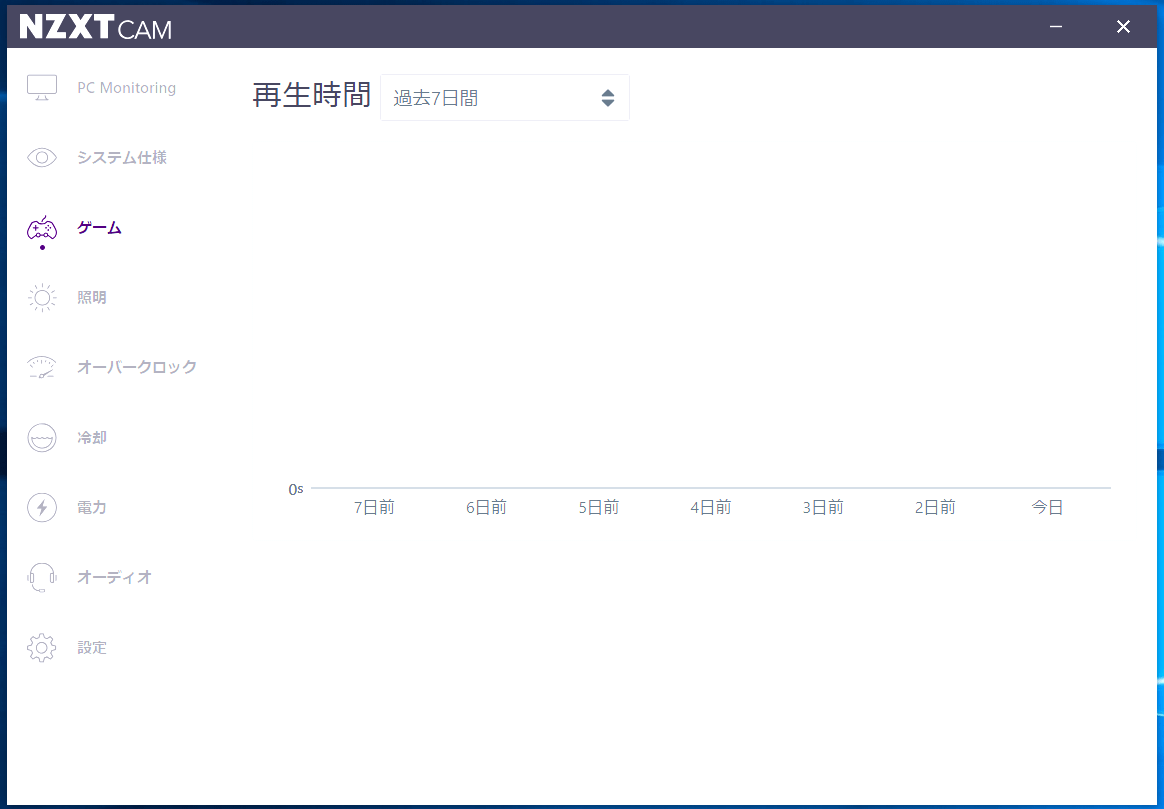This screenshot has height=809, width=1164.
Task: Click the 0s y-axis value
Action: (296, 489)
